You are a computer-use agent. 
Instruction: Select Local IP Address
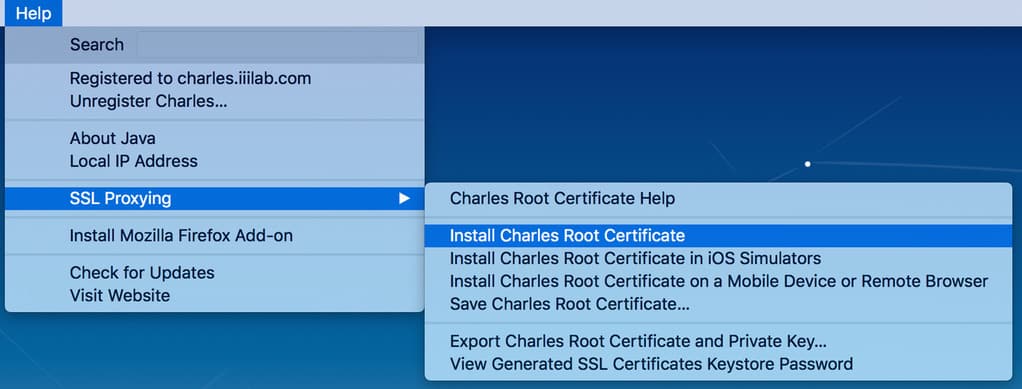(214, 161)
